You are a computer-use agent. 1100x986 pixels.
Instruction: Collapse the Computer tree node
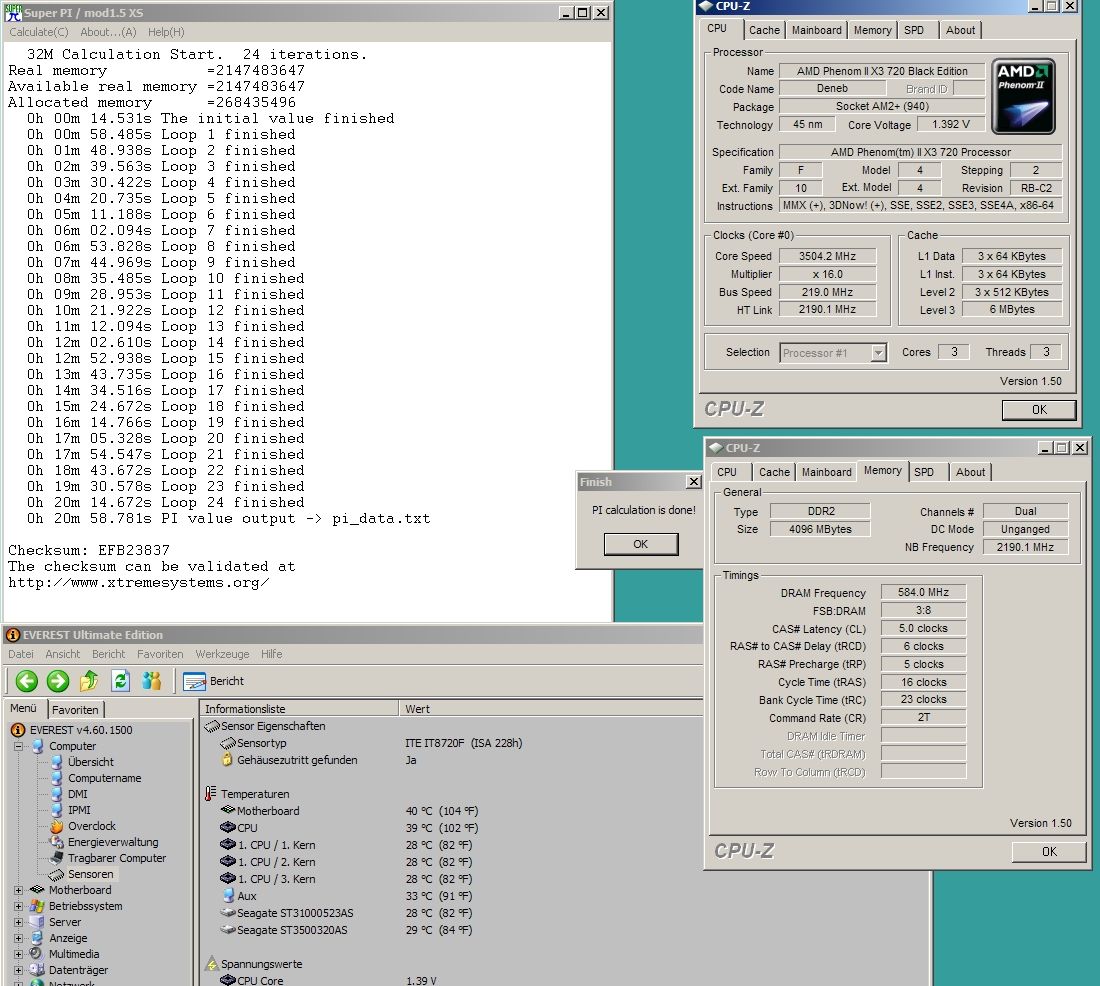click(19, 746)
